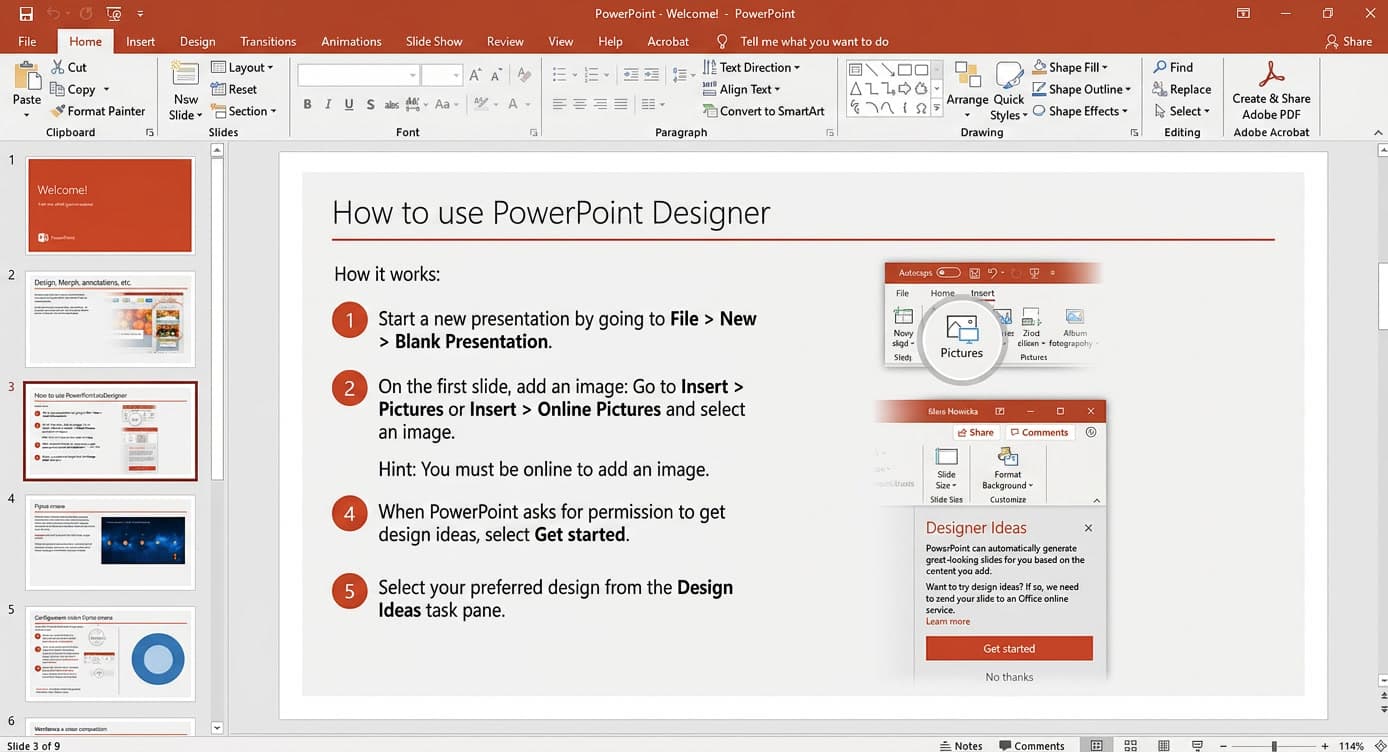Click Create & Share Adobe PDF icon

(x=1271, y=90)
